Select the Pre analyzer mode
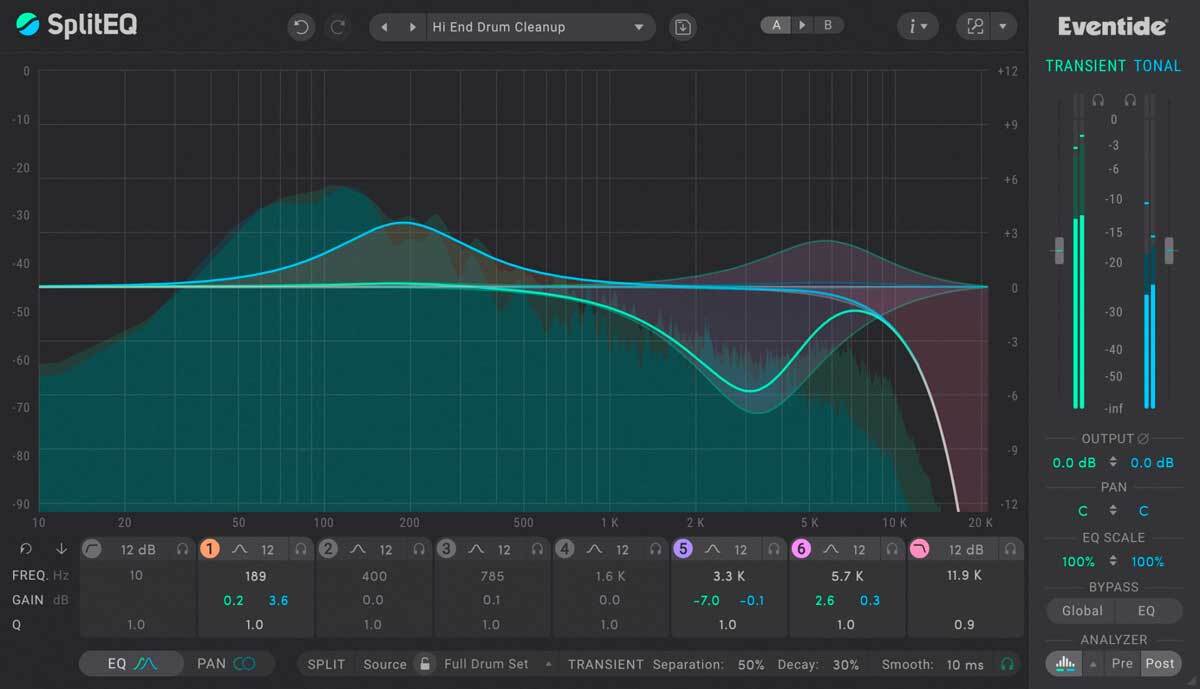This screenshot has width=1200, height=689. 1122,663
